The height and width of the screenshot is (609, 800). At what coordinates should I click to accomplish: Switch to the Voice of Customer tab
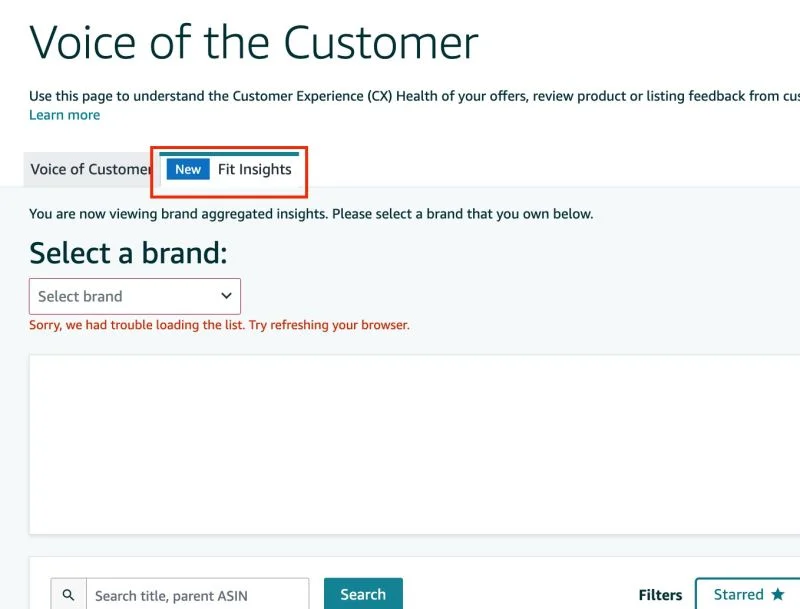click(88, 169)
